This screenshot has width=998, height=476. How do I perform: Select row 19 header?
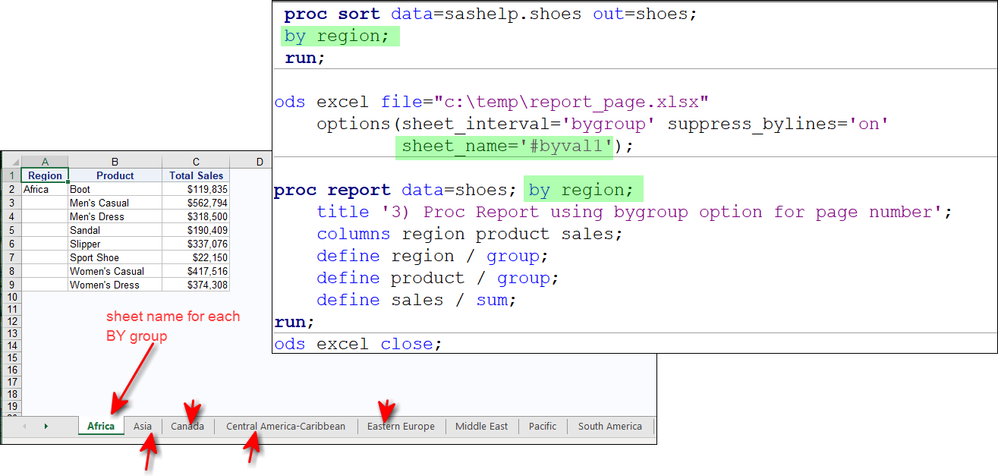click(x=11, y=406)
